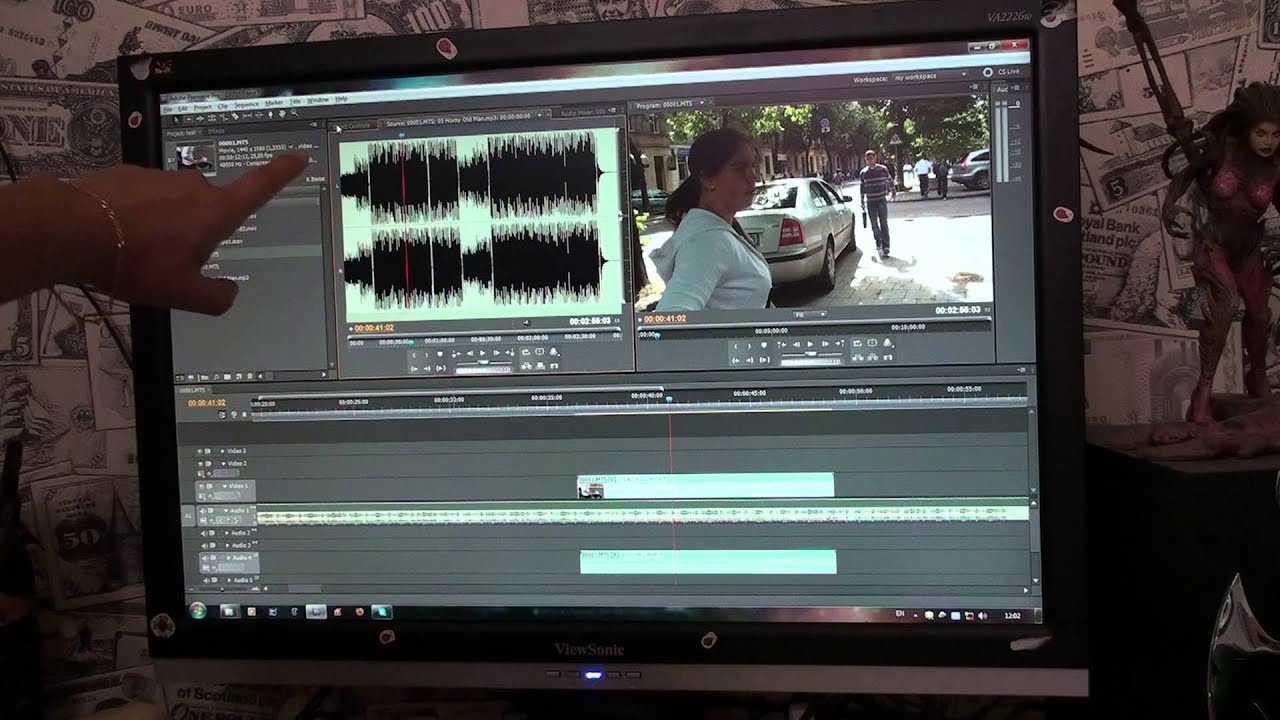Viewport: 1280px width, 720px height.
Task: Select the video clip on Video 1
Action: [706, 486]
